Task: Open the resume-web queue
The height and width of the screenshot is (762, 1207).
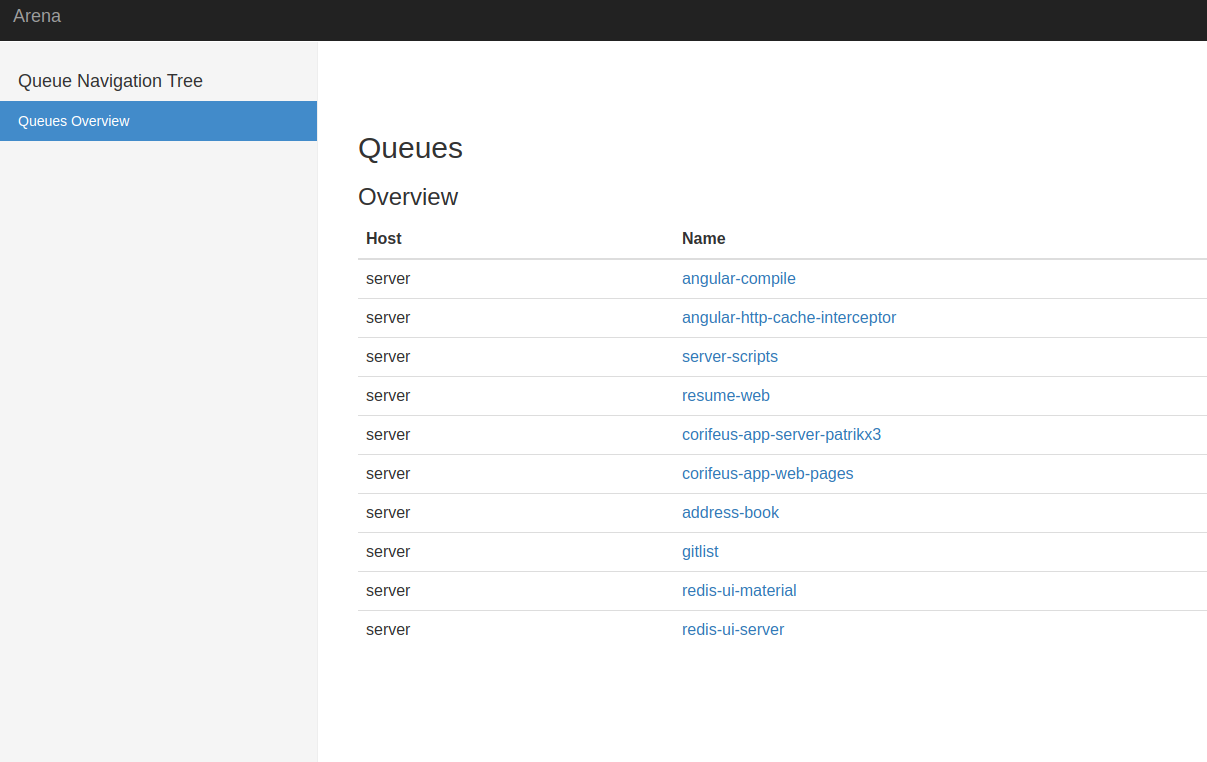Action: 726,395
